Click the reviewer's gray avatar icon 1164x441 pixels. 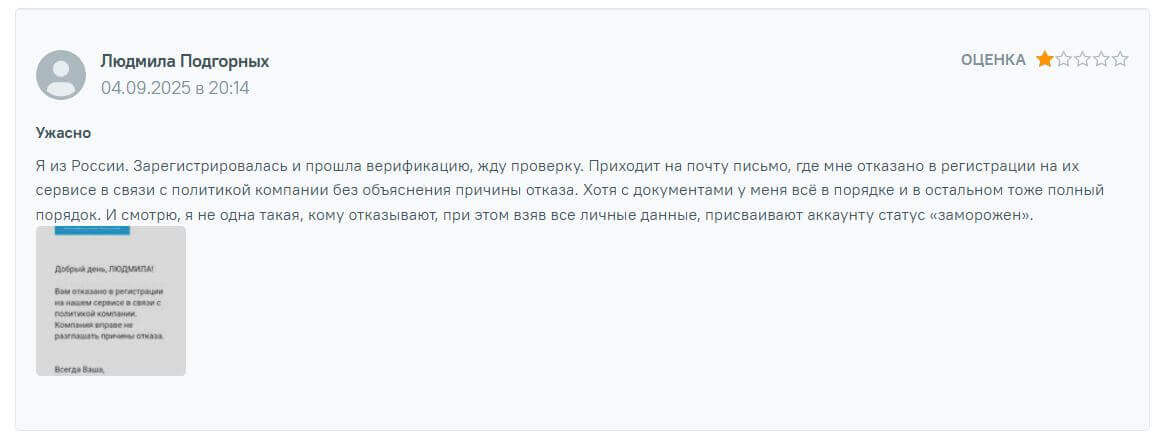coord(61,75)
